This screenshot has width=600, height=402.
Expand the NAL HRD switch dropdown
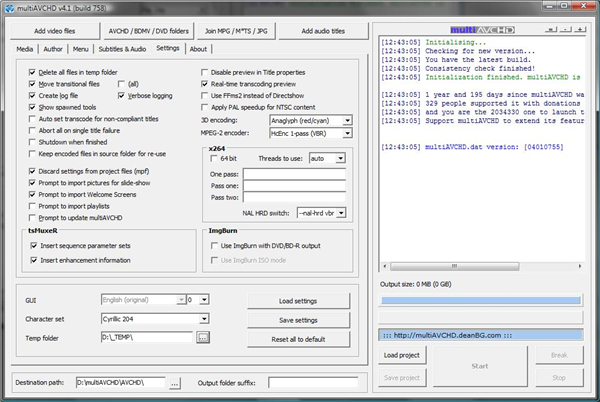(x=342, y=213)
